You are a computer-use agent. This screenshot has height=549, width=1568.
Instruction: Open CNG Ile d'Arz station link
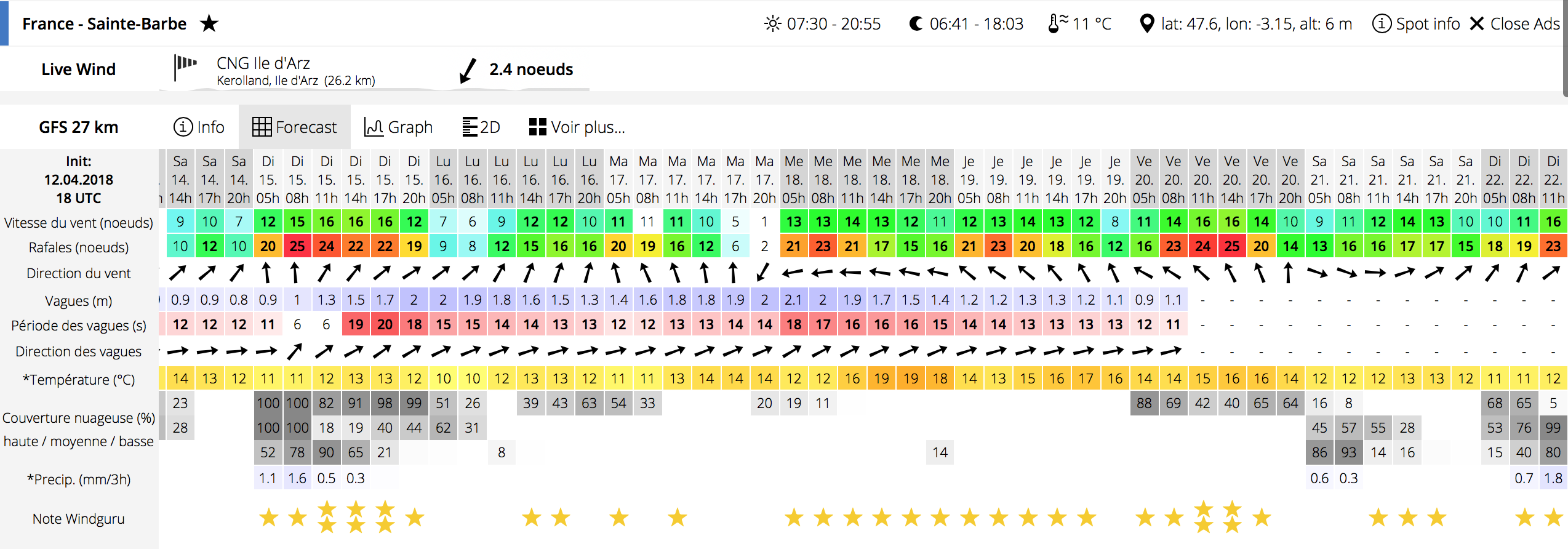click(263, 63)
